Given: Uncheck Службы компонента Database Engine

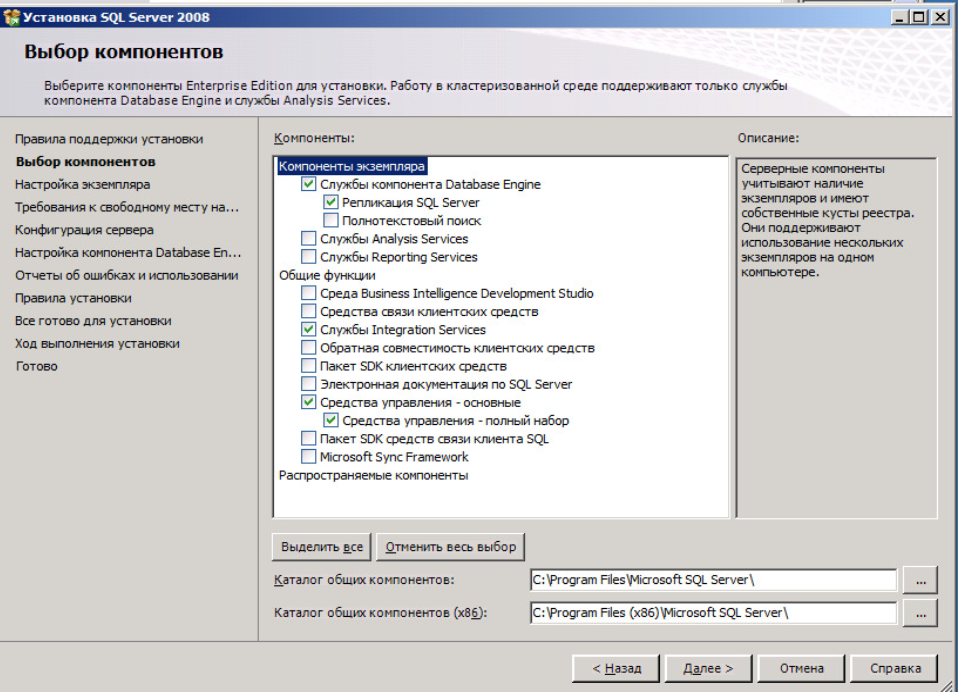Looking at the screenshot, I should (x=309, y=185).
